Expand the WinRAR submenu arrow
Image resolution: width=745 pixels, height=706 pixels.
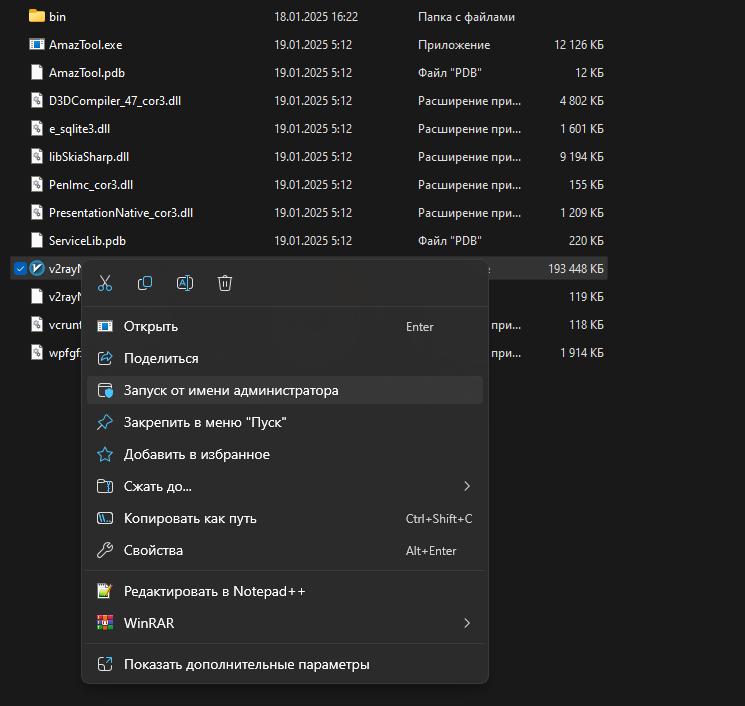pyautogui.click(x=467, y=623)
